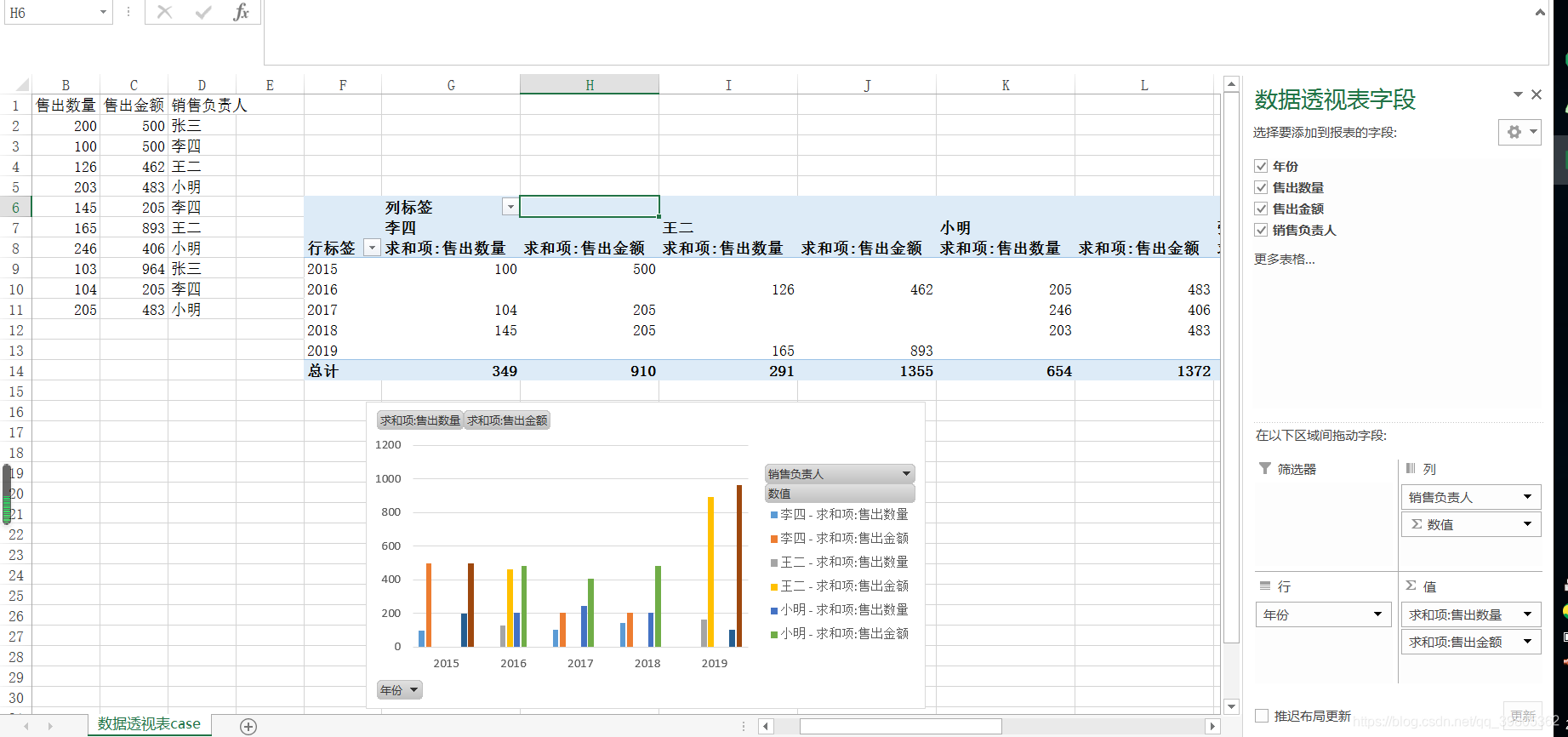
Task: Select pivot grand total cell 1372
Action: click(x=1144, y=371)
